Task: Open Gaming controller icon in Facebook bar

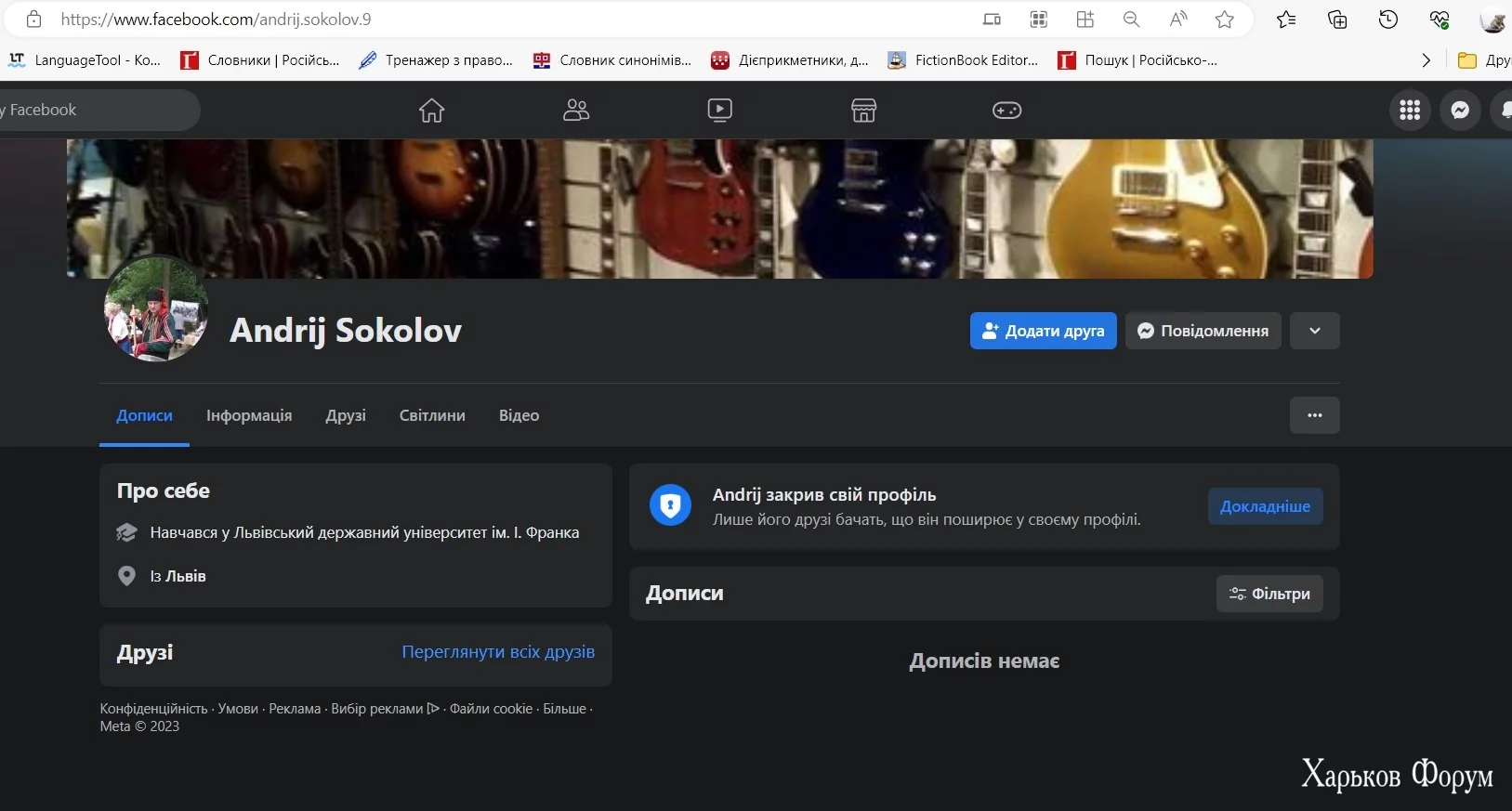Action: click(1007, 111)
